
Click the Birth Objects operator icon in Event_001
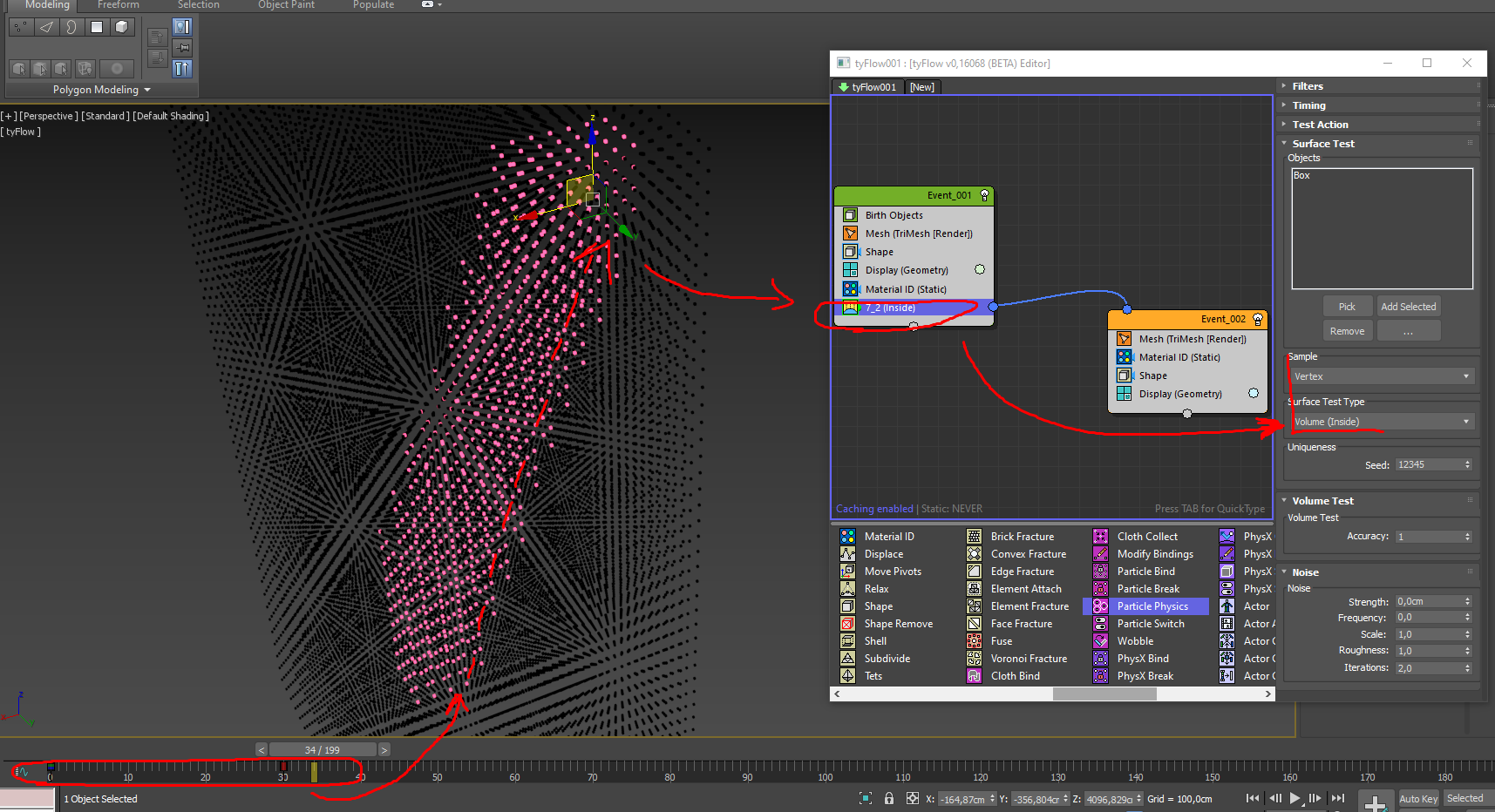click(x=850, y=215)
